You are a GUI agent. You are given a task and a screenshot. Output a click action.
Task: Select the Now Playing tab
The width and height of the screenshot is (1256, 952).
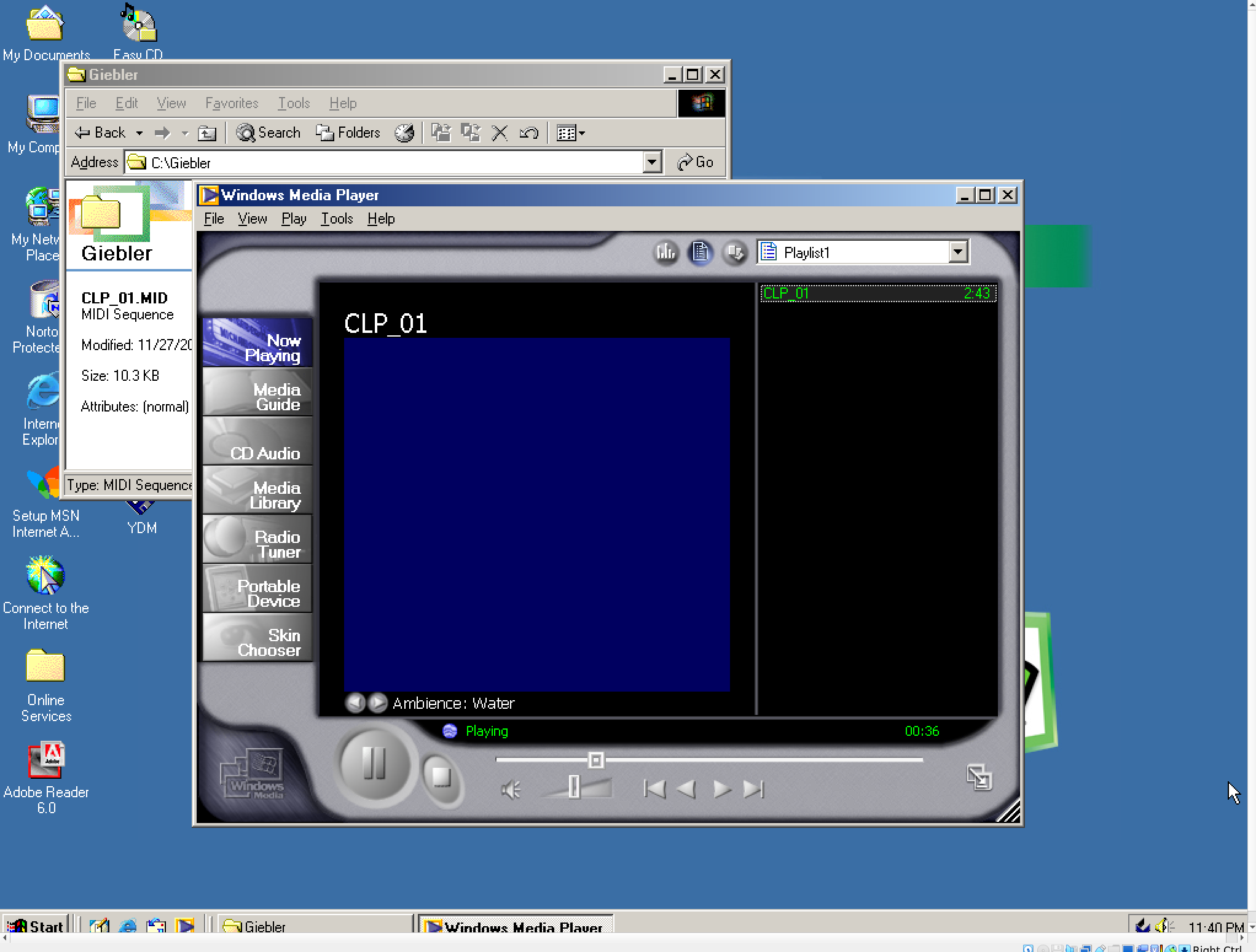coord(257,342)
